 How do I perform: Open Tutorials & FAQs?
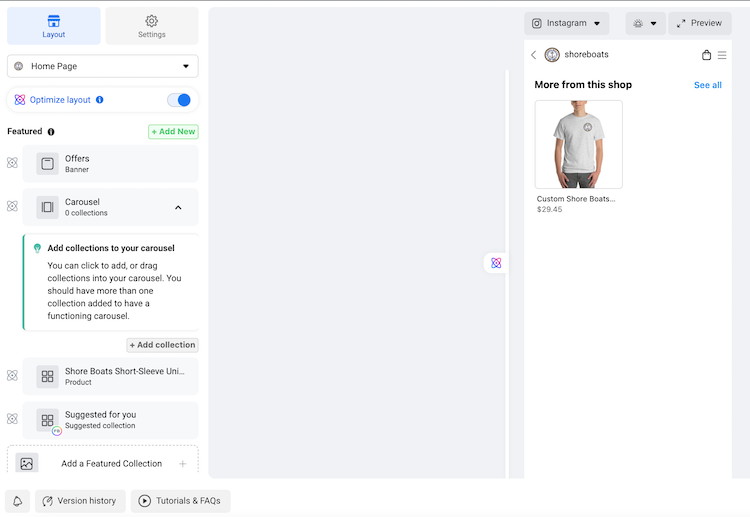point(180,501)
